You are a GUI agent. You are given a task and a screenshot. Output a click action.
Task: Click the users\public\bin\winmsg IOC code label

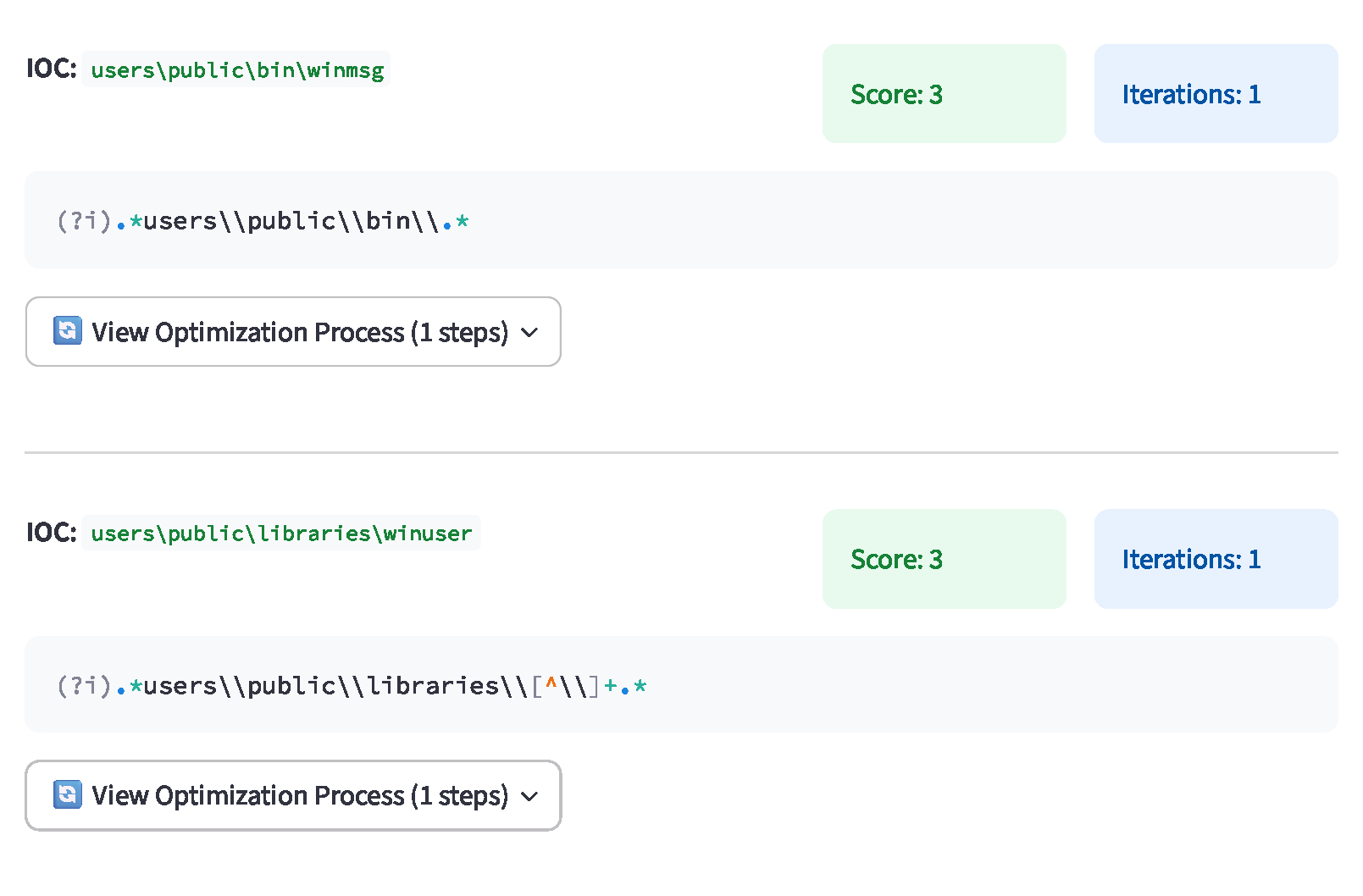(237, 69)
